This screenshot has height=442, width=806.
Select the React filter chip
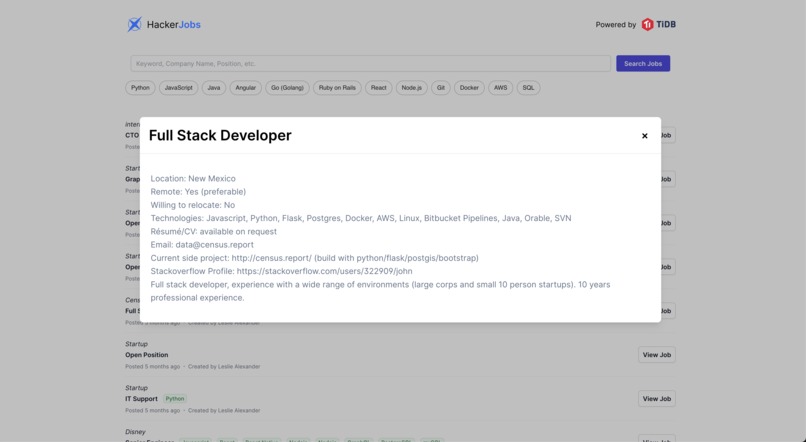pos(379,88)
